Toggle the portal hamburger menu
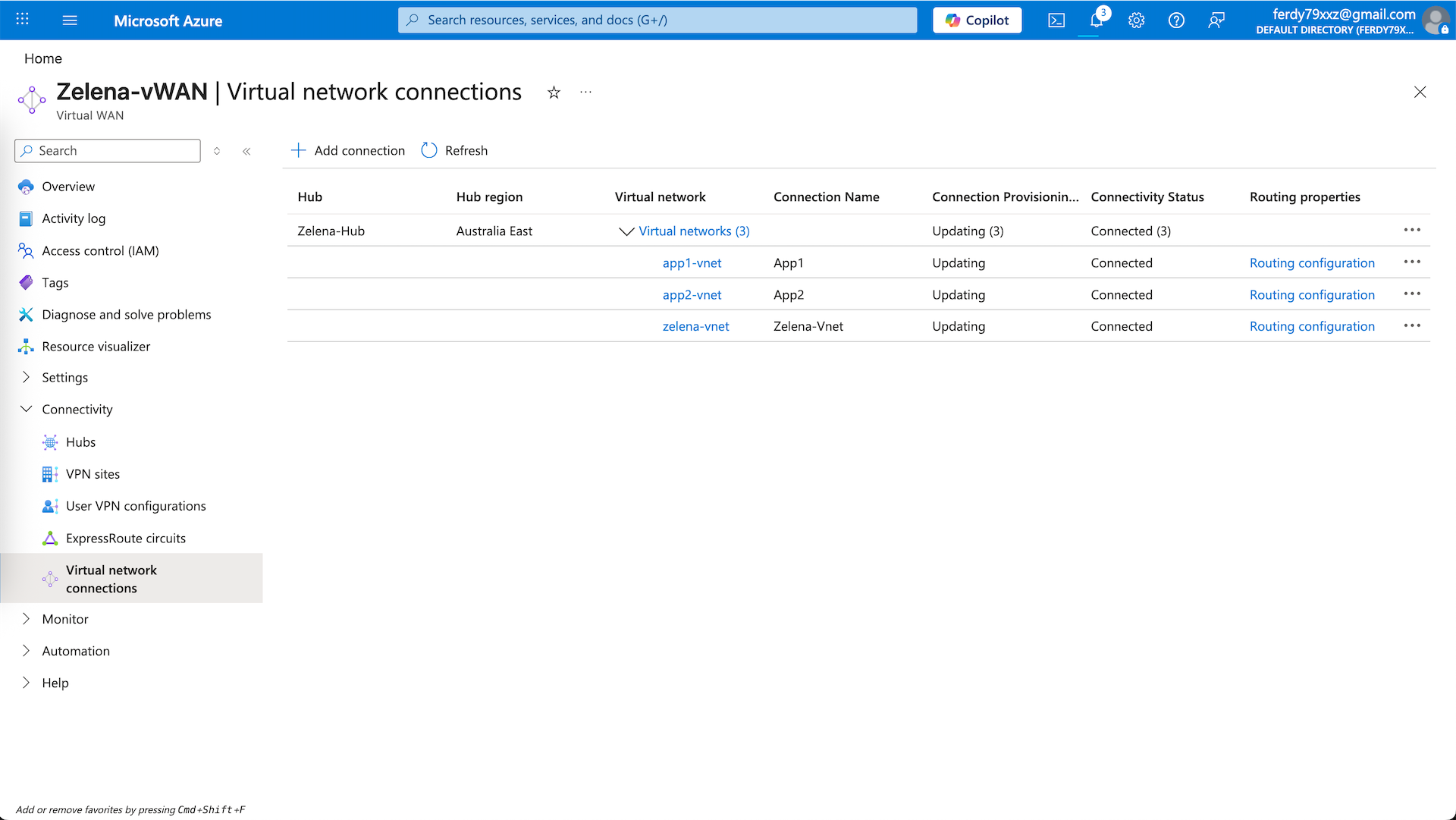The height and width of the screenshot is (820, 1456). (x=70, y=20)
